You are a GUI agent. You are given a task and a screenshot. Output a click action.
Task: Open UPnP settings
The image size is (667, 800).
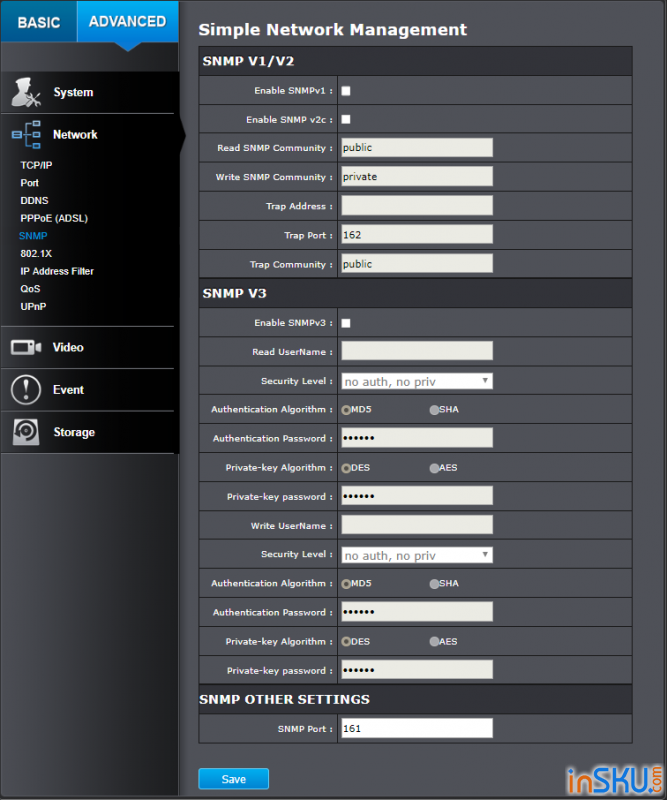click(33, 307)
